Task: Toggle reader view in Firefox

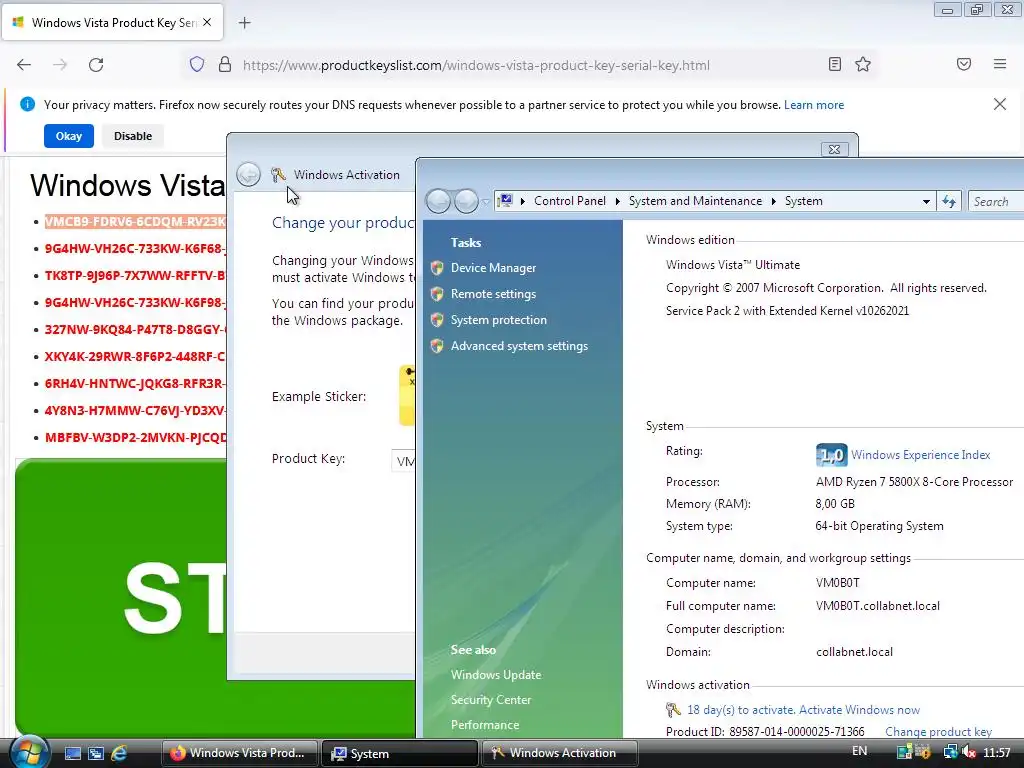Action: (x=834, y=64)
